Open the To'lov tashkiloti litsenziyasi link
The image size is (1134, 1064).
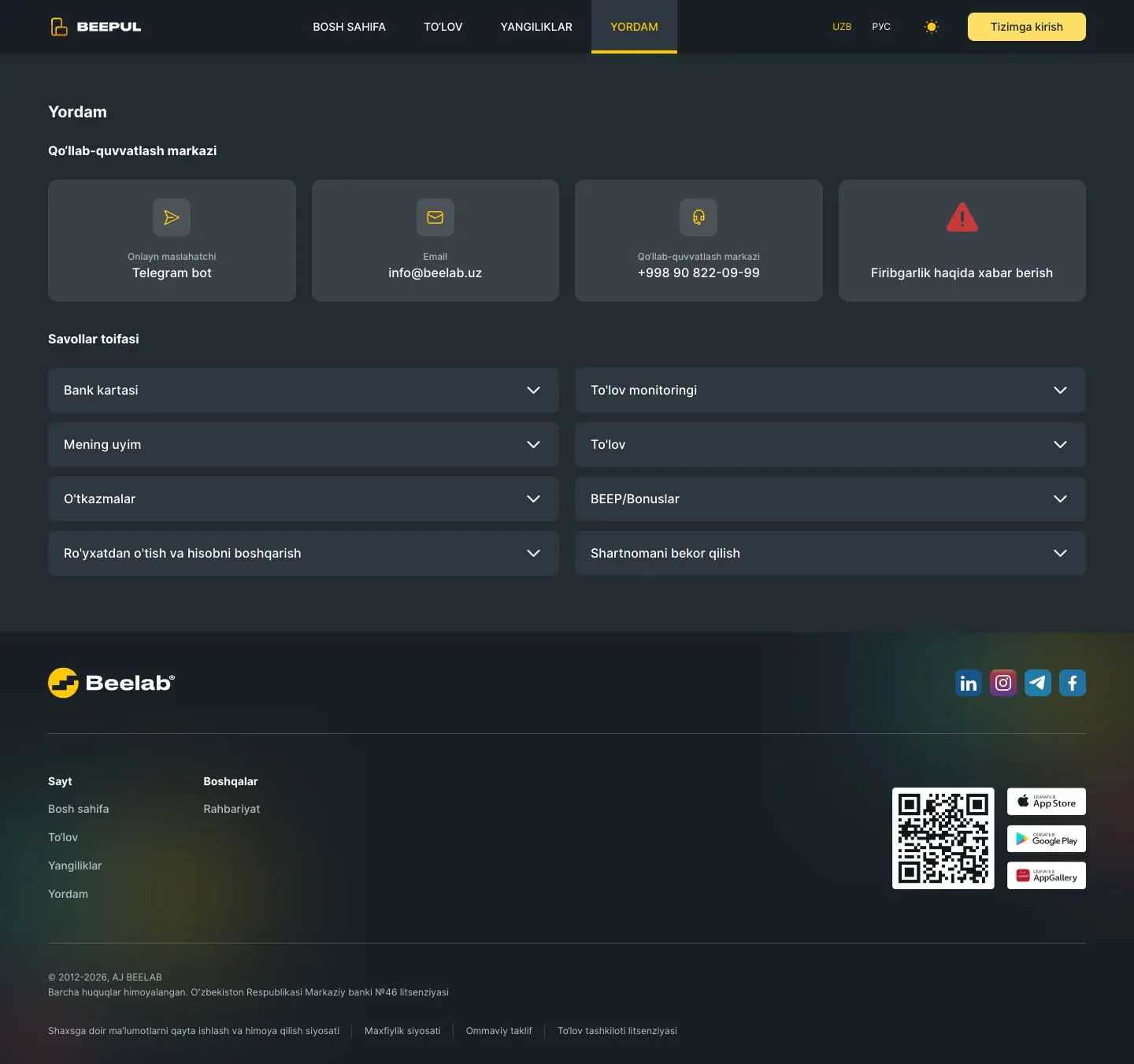(x=617, y=1031)
